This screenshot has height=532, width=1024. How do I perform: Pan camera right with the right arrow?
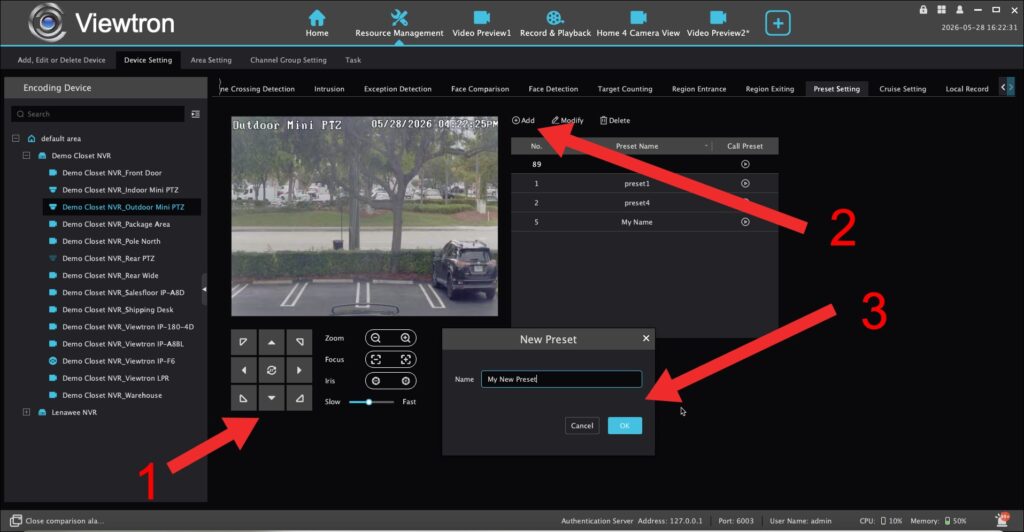pos(299,370)
